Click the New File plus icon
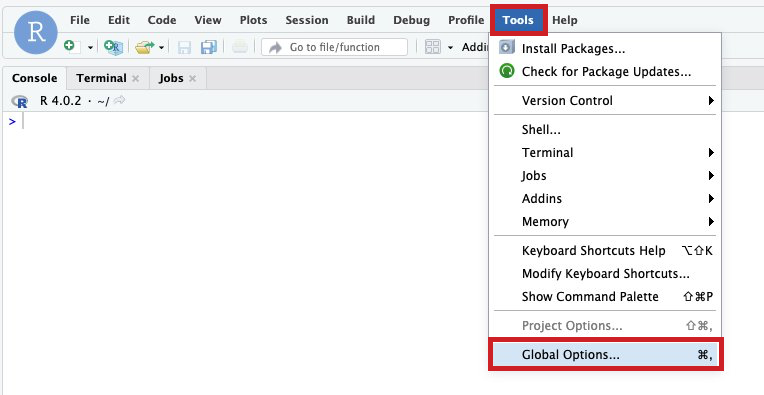This screenshot has width=764, height=395. 70,47
